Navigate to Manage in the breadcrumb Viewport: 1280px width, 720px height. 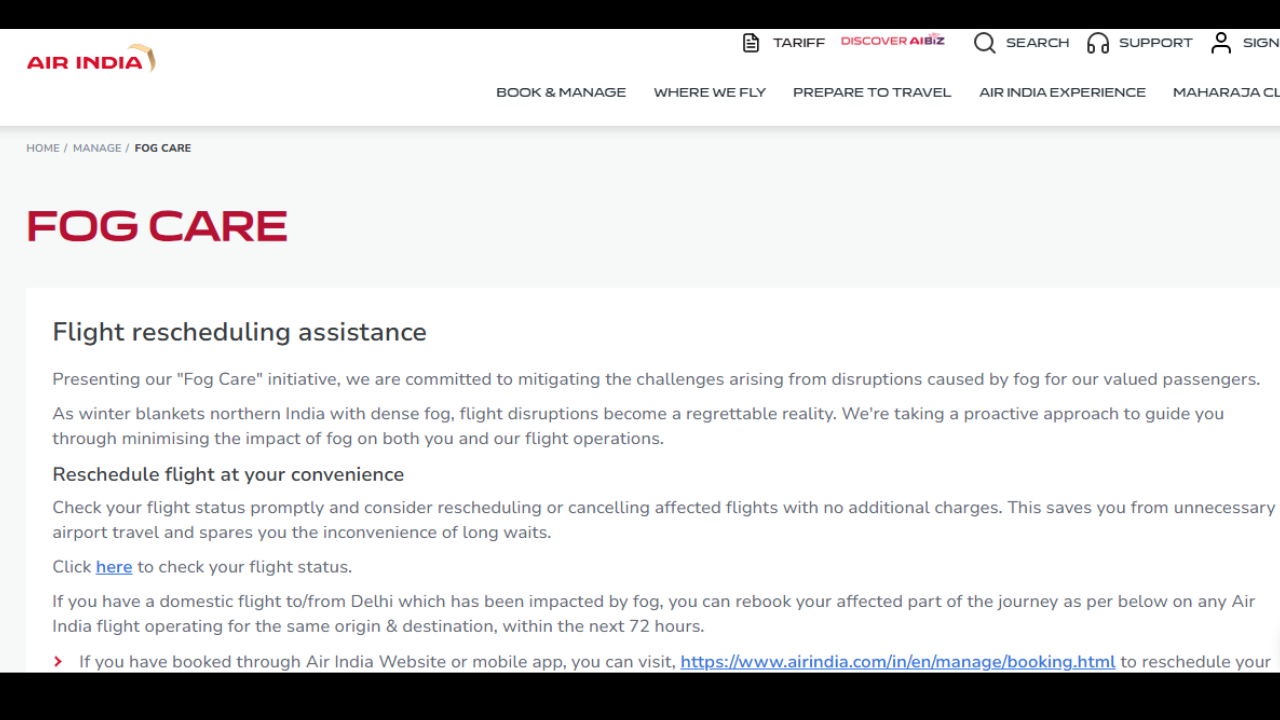[97, 148]
